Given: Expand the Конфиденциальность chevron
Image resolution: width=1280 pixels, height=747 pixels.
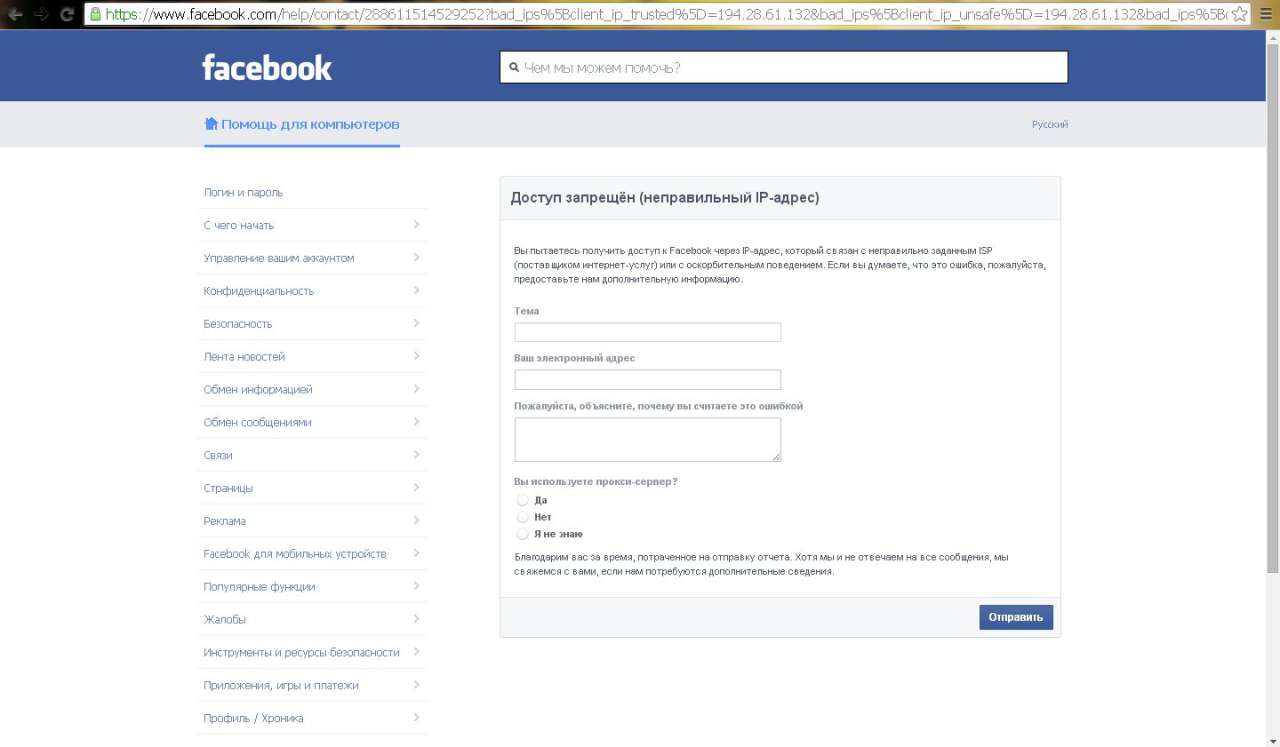Looking at the screenshot, I should [x=415, y=291].
